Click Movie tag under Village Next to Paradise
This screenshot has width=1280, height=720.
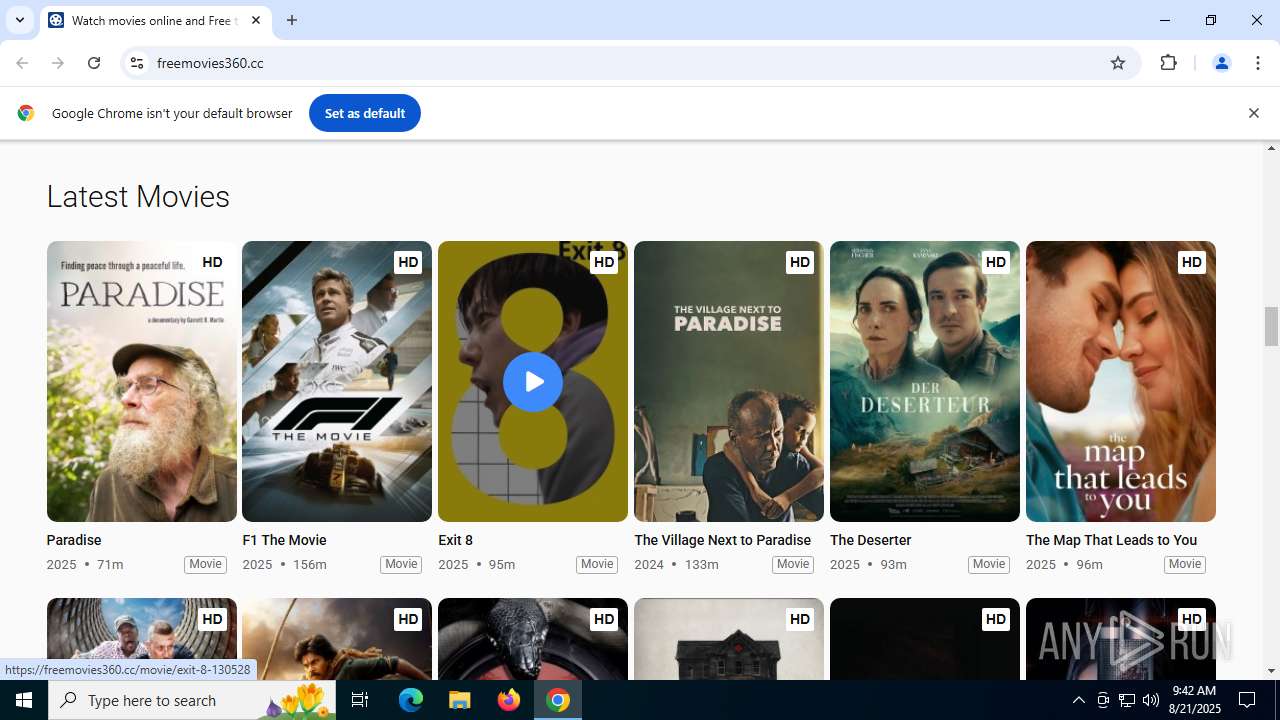[793, 564]
